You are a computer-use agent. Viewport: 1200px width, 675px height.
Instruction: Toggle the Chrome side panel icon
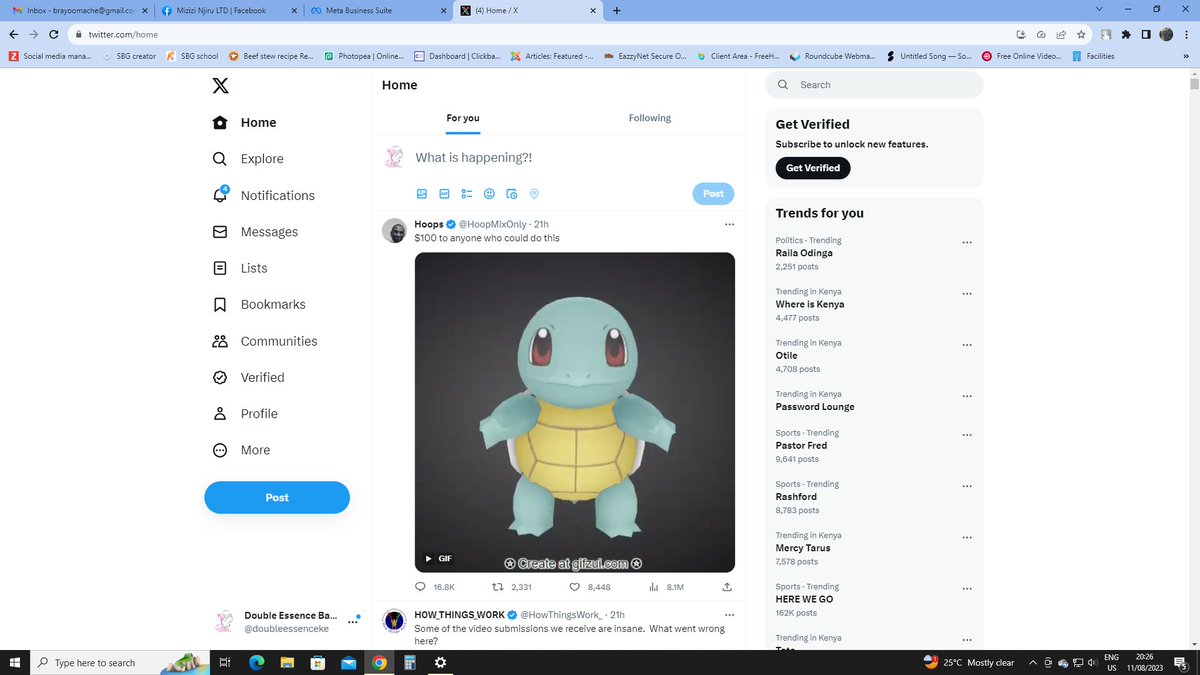1146,34
